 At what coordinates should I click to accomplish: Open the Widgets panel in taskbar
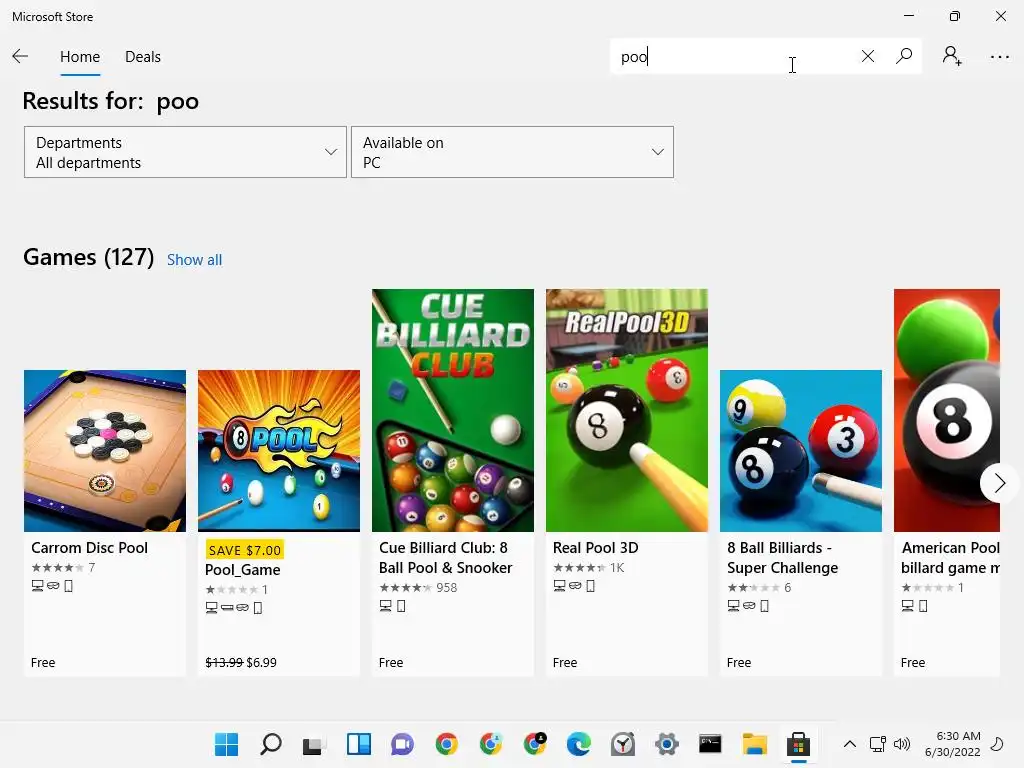coord(359,744)
